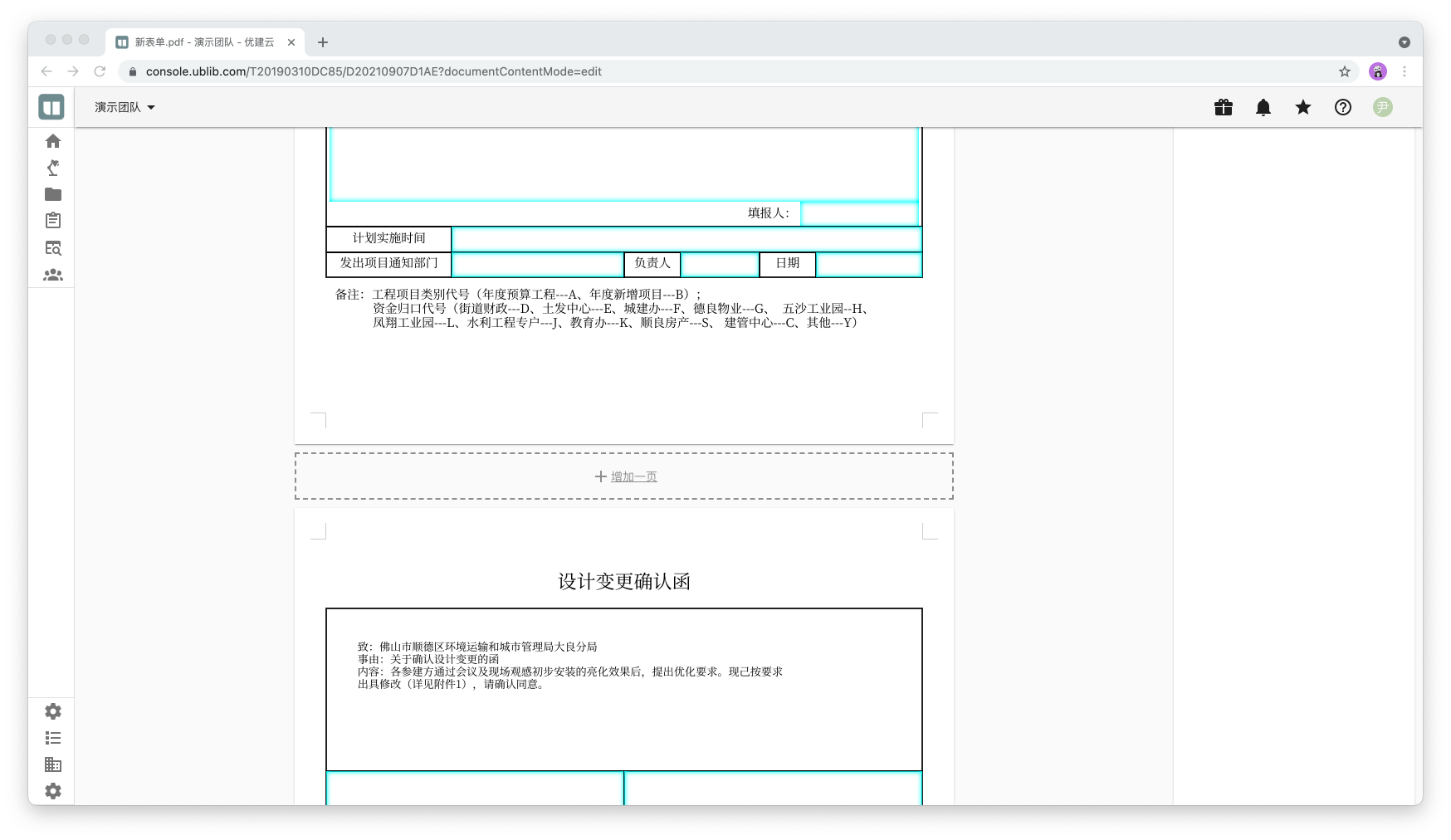This screenshot has height=840, width=1451.
Task: Click the gift icon in header
Action: [x=1224, y=107]
